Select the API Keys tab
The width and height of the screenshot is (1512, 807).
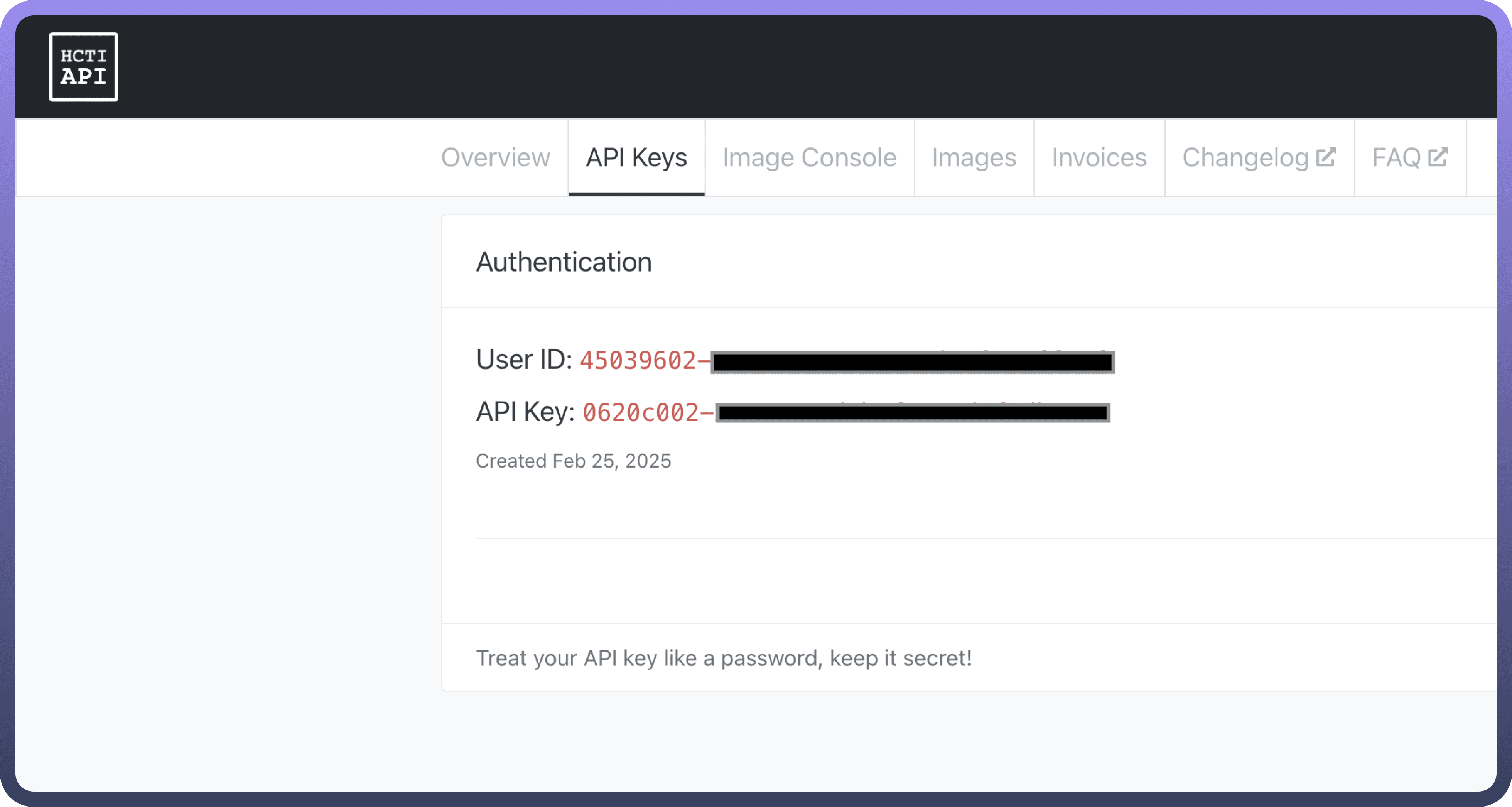[x=636, y=157]
